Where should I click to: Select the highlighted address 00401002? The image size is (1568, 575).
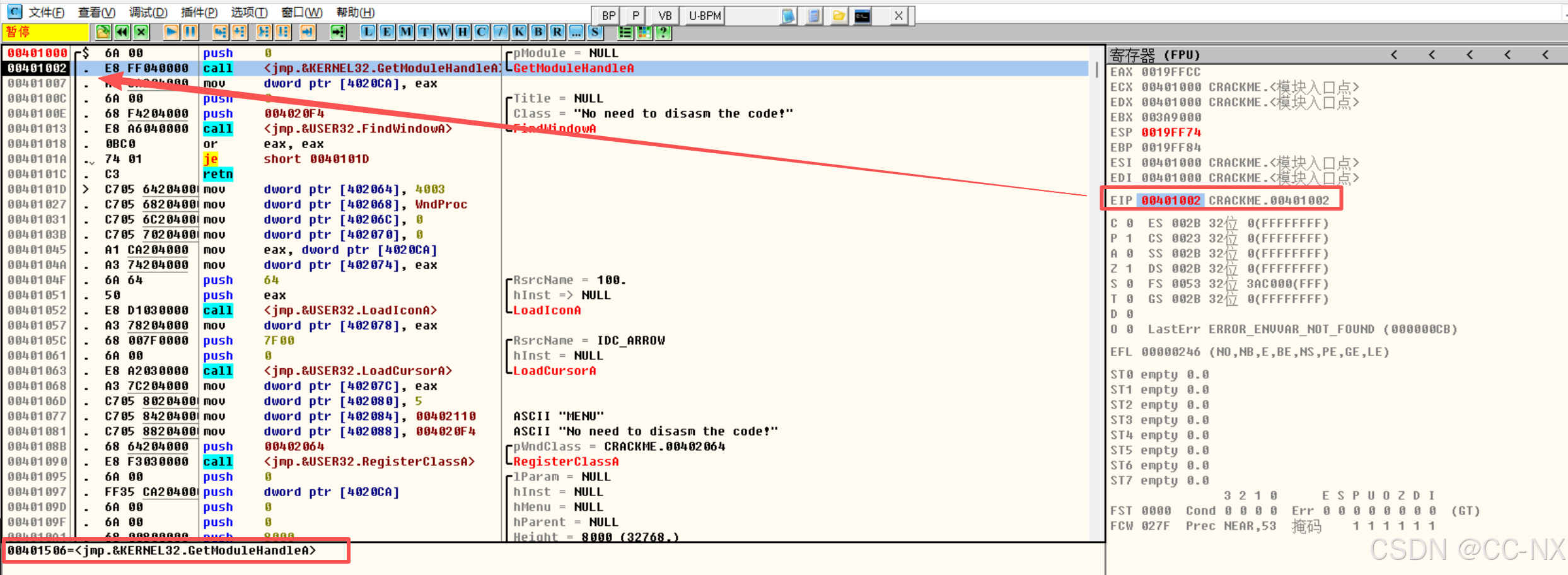coord(38,68)
